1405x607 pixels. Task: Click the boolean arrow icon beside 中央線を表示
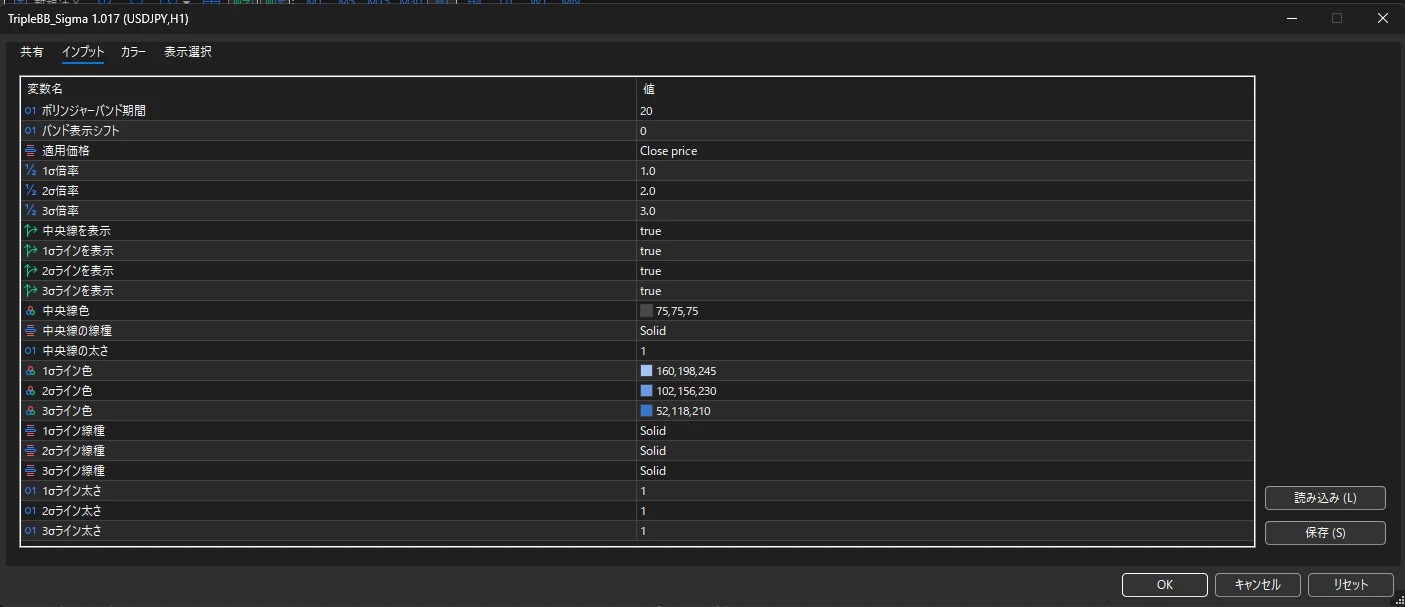30,231
